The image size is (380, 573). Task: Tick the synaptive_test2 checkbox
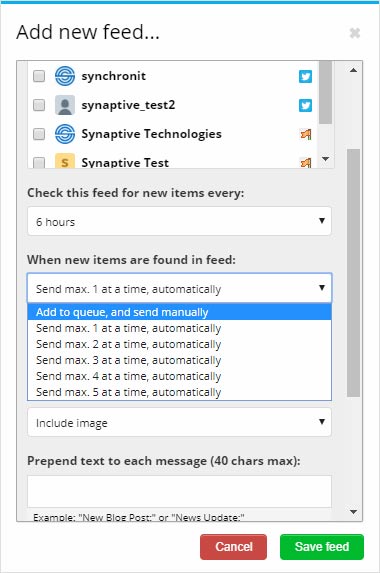tap(39, 105)
